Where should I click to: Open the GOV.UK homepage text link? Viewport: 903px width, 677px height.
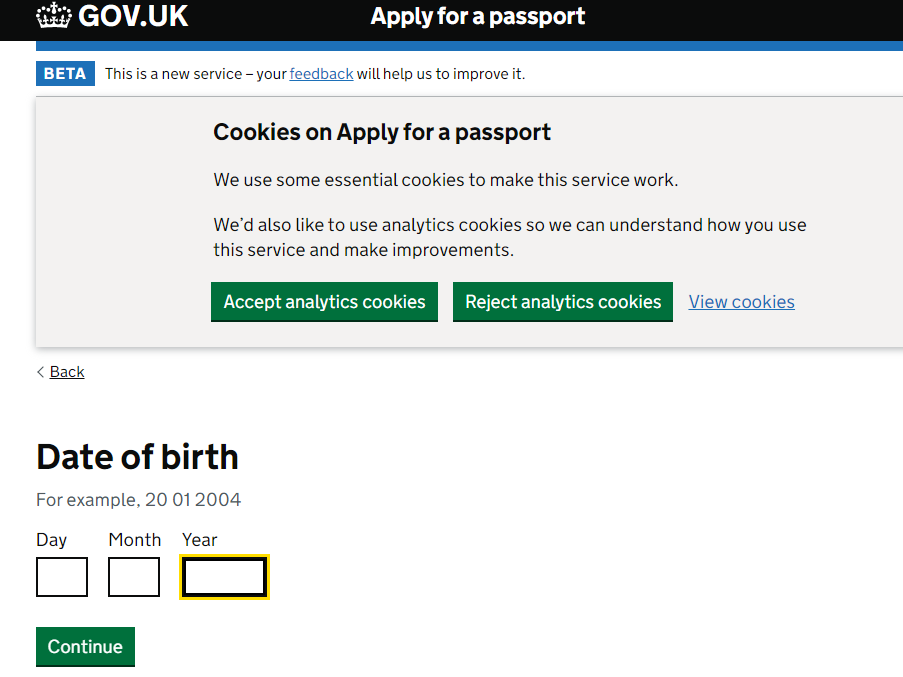(133, 16)
